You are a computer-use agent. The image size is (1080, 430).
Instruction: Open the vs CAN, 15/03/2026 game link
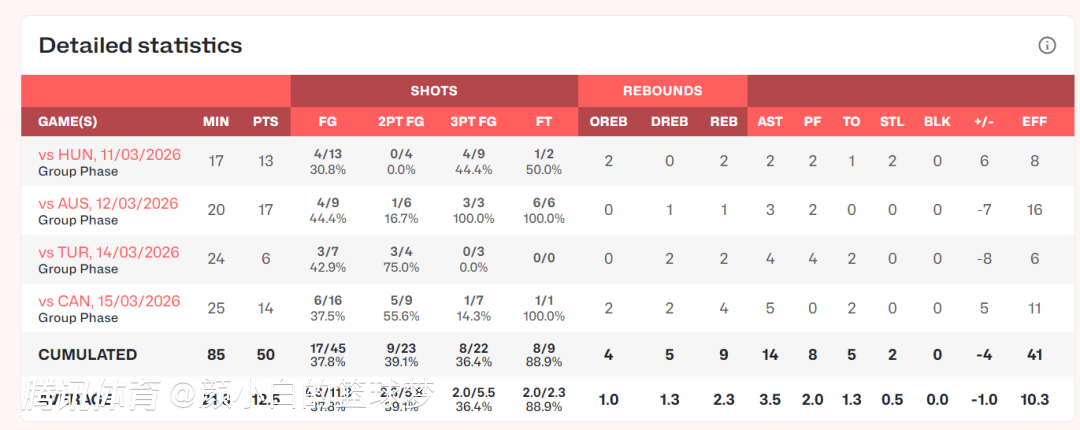point(109,301)
